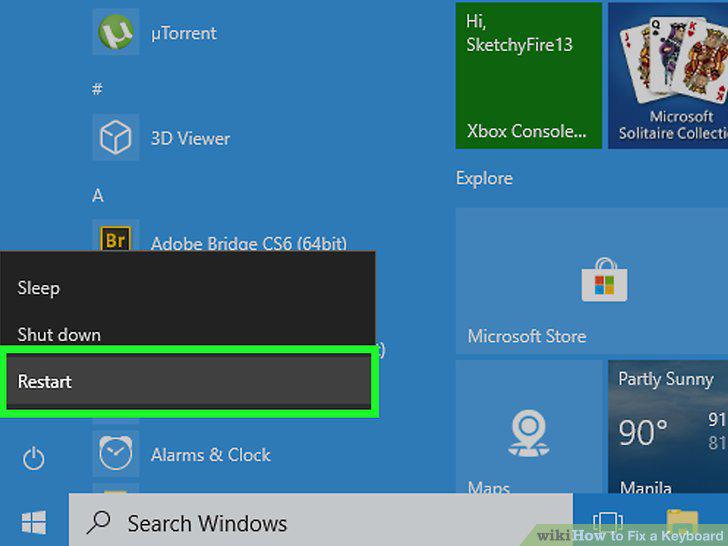Screen dimensions: 728x546
Task: Click the search magnifier icon
Action: tap(98, 523)
